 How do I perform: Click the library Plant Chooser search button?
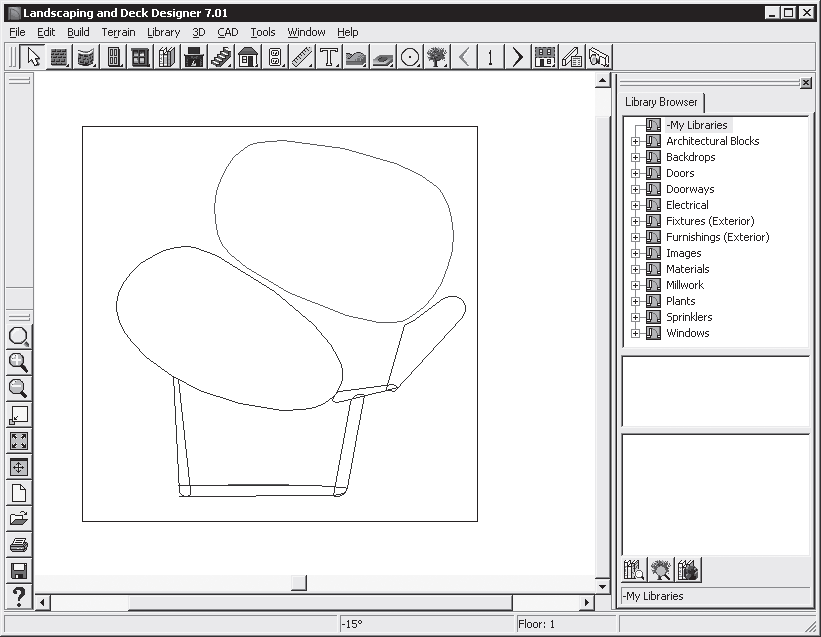pos(661,570)
